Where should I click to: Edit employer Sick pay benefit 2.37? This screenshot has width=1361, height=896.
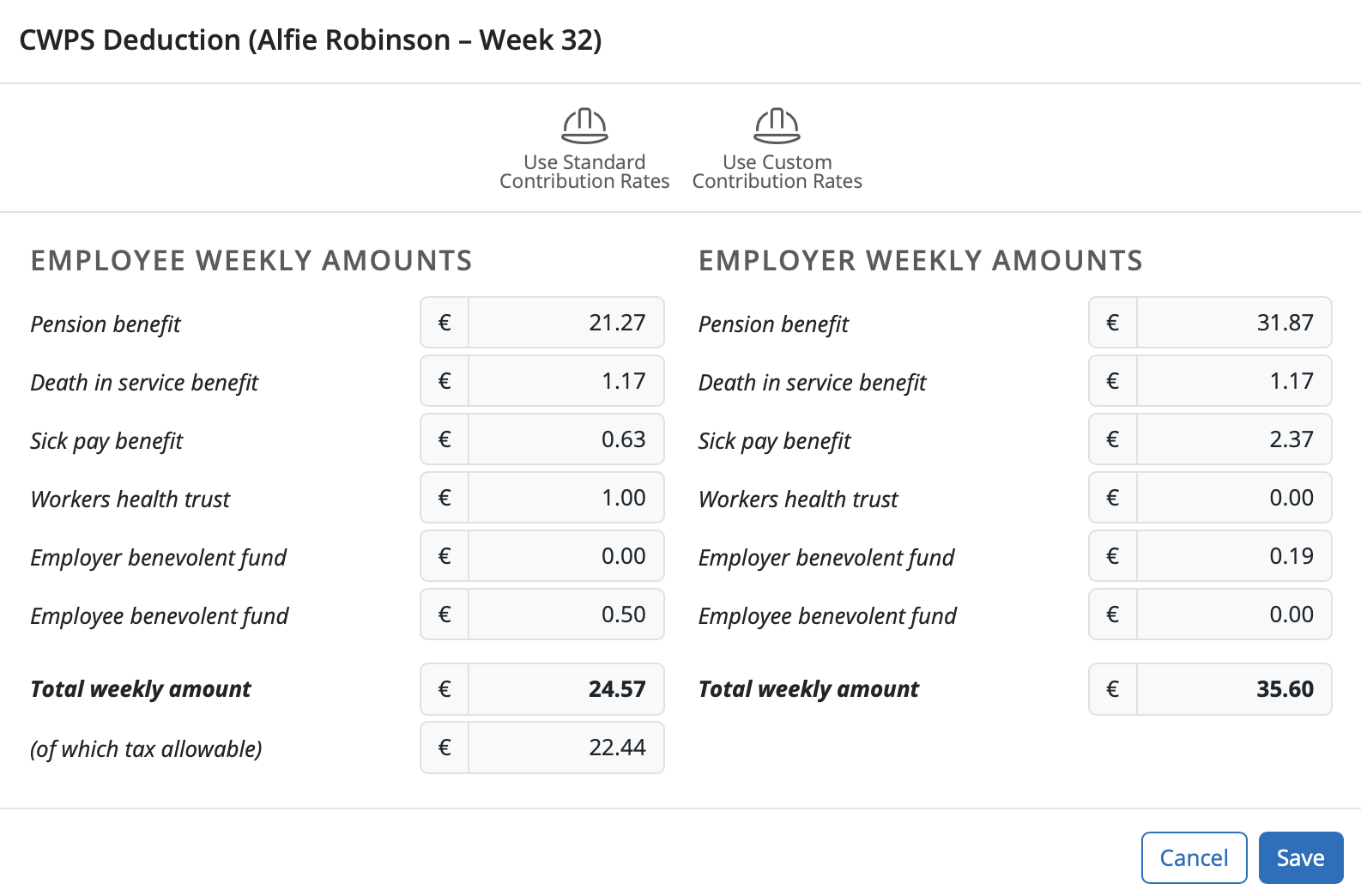coord(1234,439)
